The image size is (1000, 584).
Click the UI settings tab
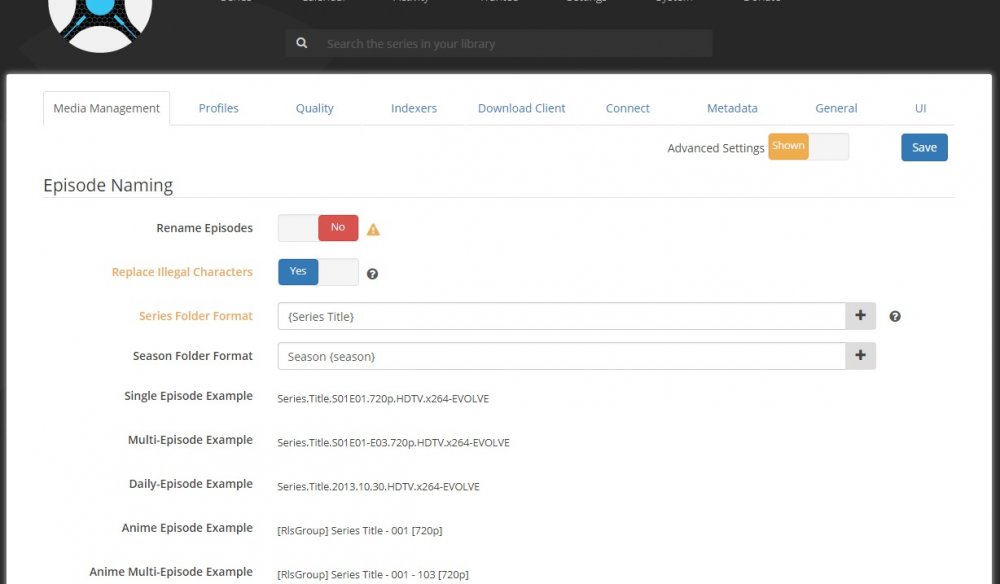click(x=920, y=108)
